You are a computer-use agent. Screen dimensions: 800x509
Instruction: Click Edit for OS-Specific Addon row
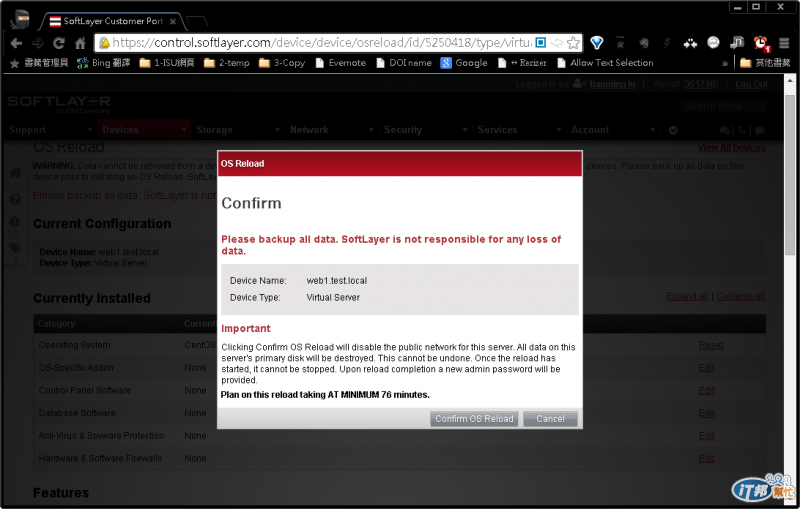coord(706,368)
